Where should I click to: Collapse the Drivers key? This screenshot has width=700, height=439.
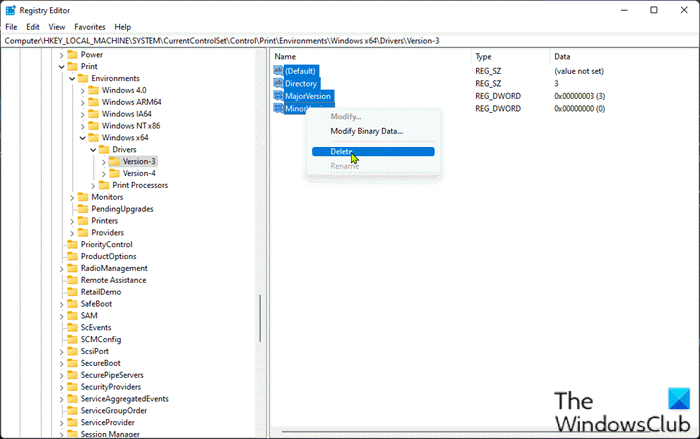coord(93,150)
